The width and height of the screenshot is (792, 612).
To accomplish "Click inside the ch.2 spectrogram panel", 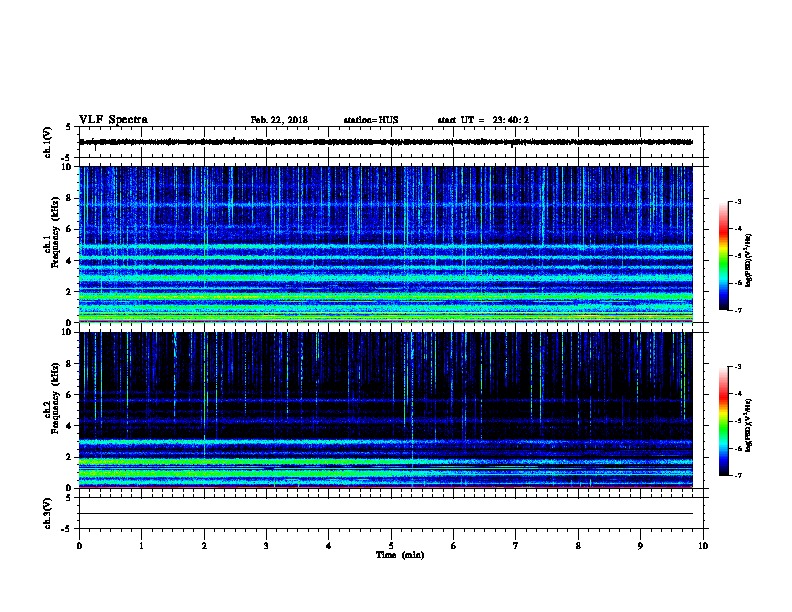I will pos(386,410).
